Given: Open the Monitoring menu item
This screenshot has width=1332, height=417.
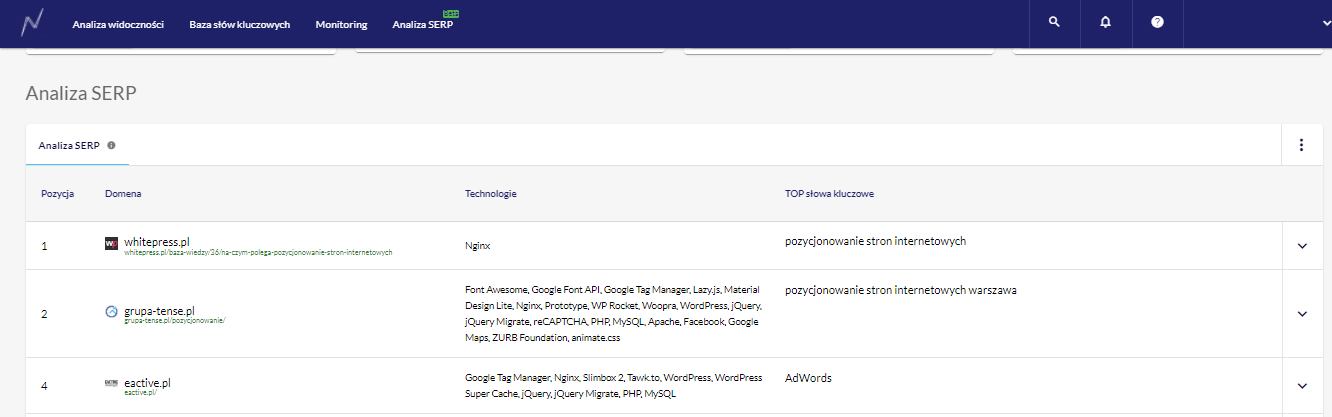Looking at the screenshot, I should coord(341,24).
